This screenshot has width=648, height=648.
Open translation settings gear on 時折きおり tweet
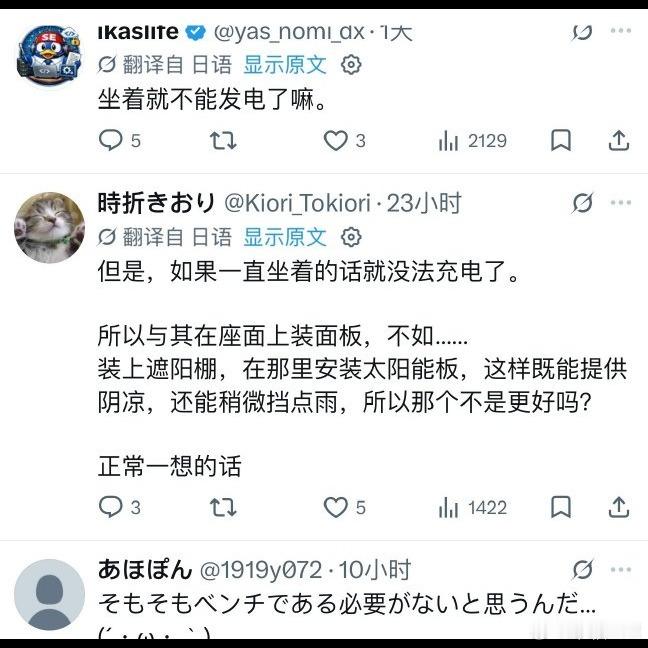(x=351, y=237)
